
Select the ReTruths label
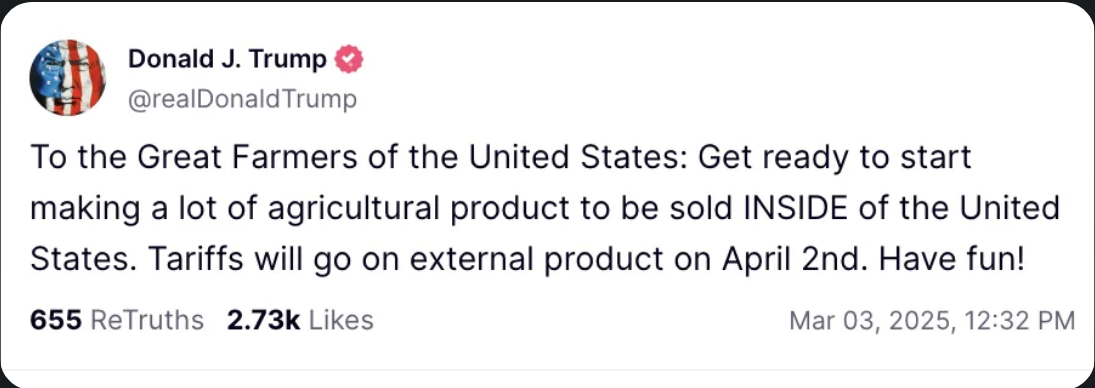147,320
